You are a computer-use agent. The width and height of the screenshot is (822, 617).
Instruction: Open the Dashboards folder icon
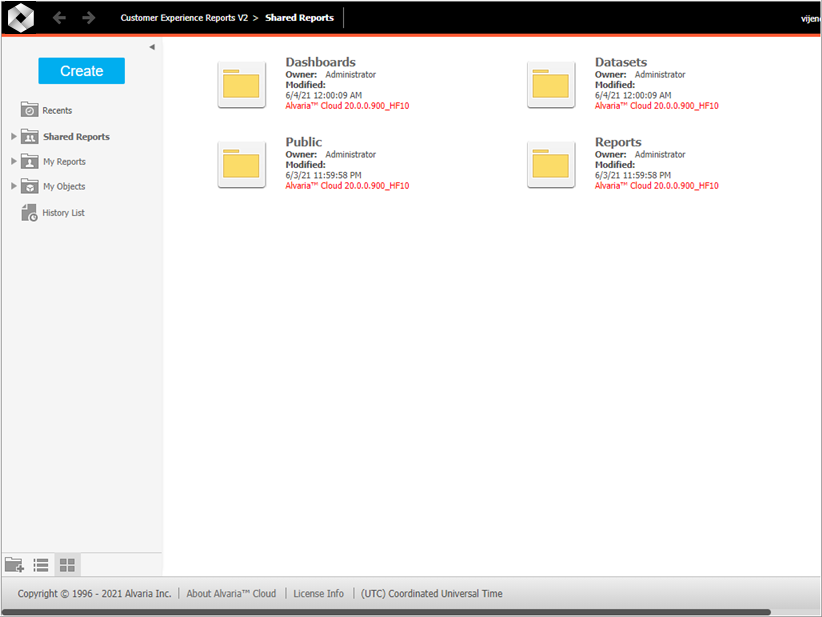241,84
